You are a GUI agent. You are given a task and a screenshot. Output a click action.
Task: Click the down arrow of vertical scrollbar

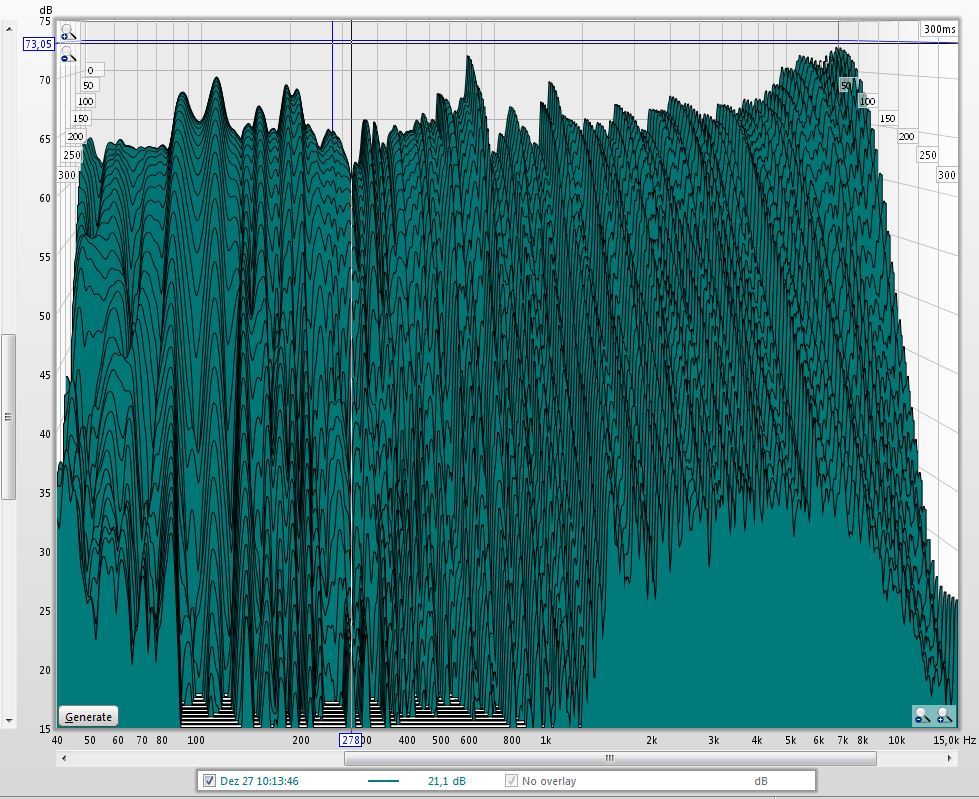(x=9, y=720)
